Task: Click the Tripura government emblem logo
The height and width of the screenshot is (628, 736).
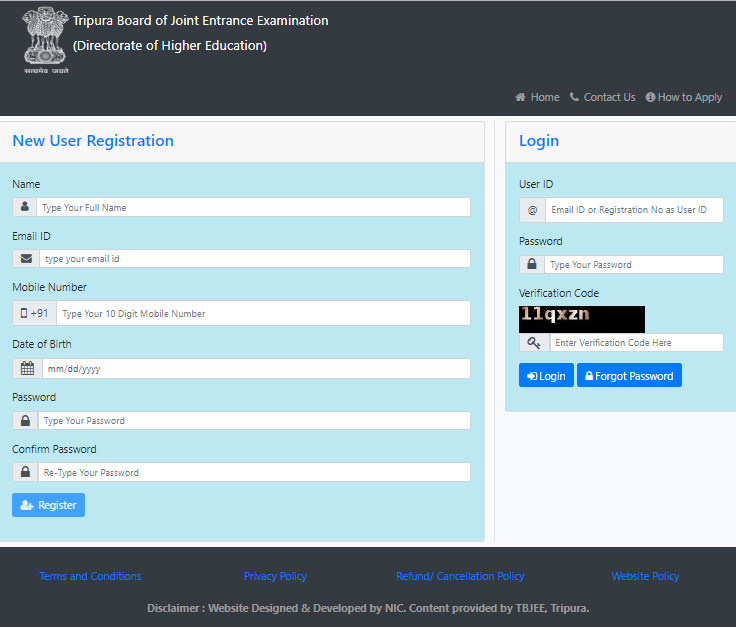Action: point(47,41)
